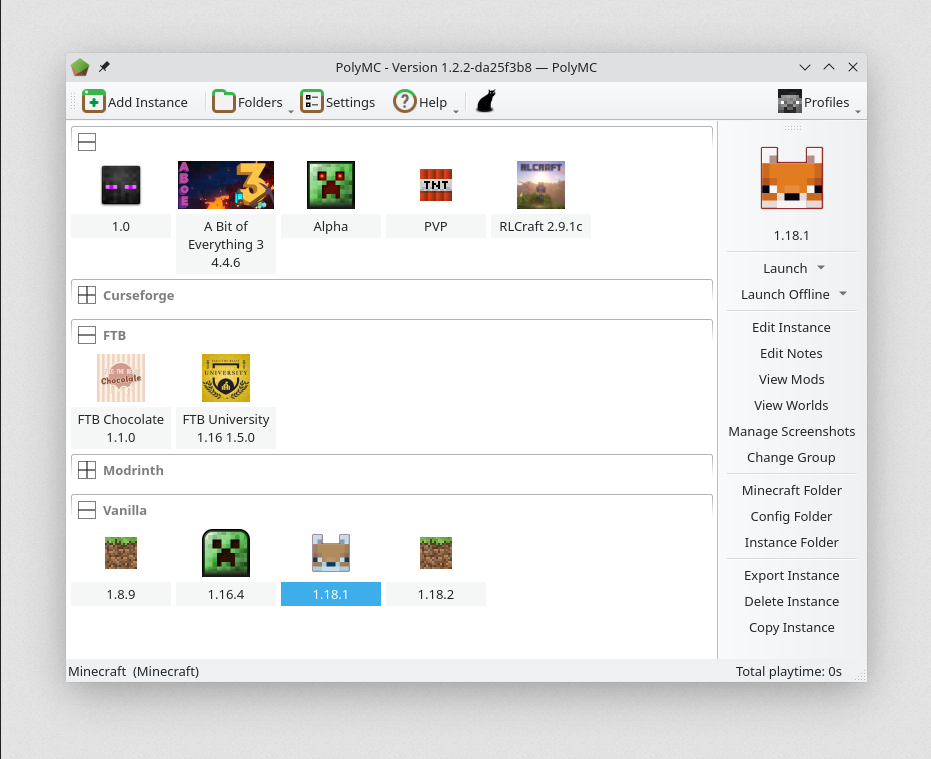Click the 1.18.1 name under the side fox icon
The image size is (931, 759).
point(791,236)
